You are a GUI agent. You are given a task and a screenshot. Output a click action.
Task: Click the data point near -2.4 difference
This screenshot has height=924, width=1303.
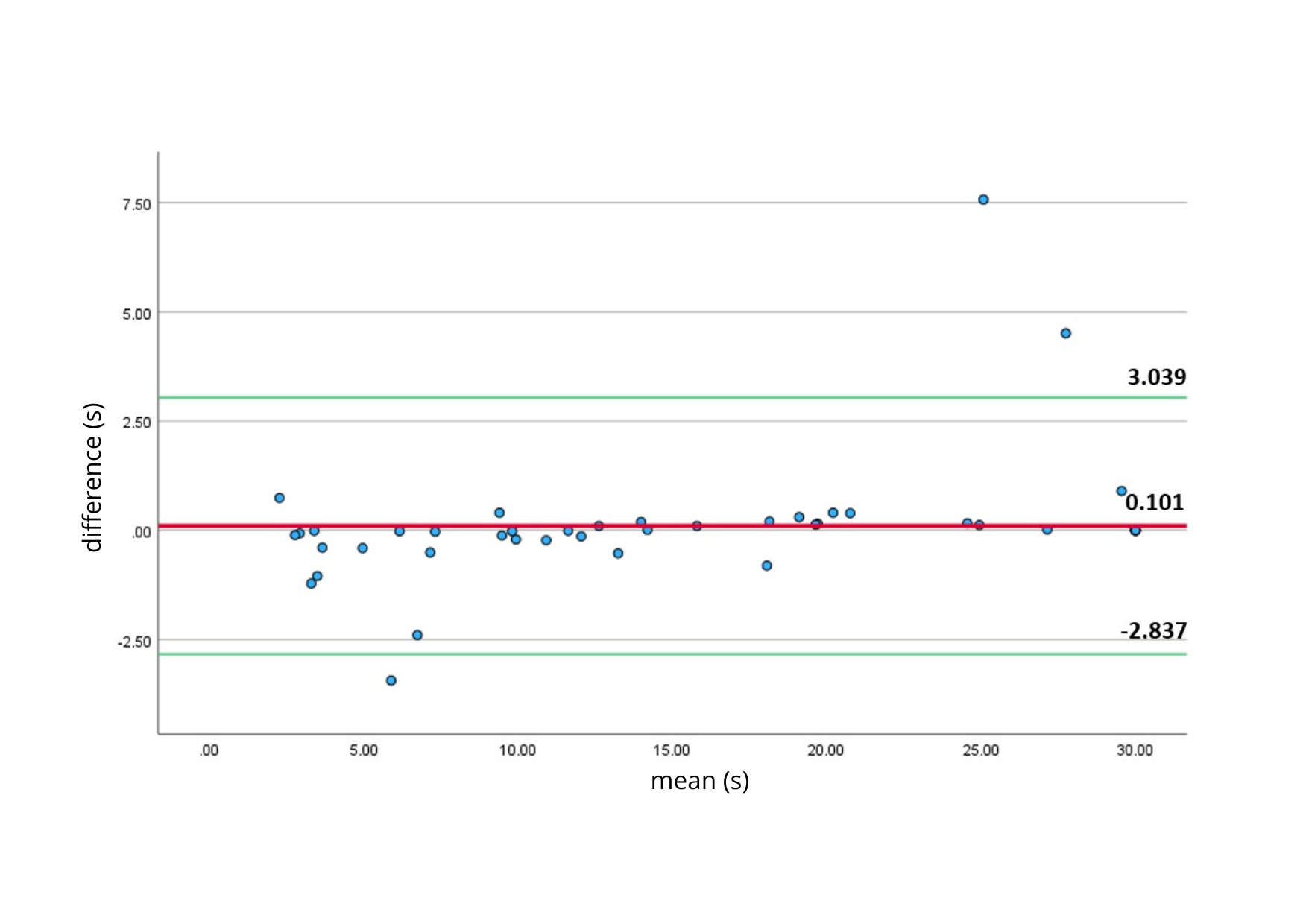tap(417, 634)
